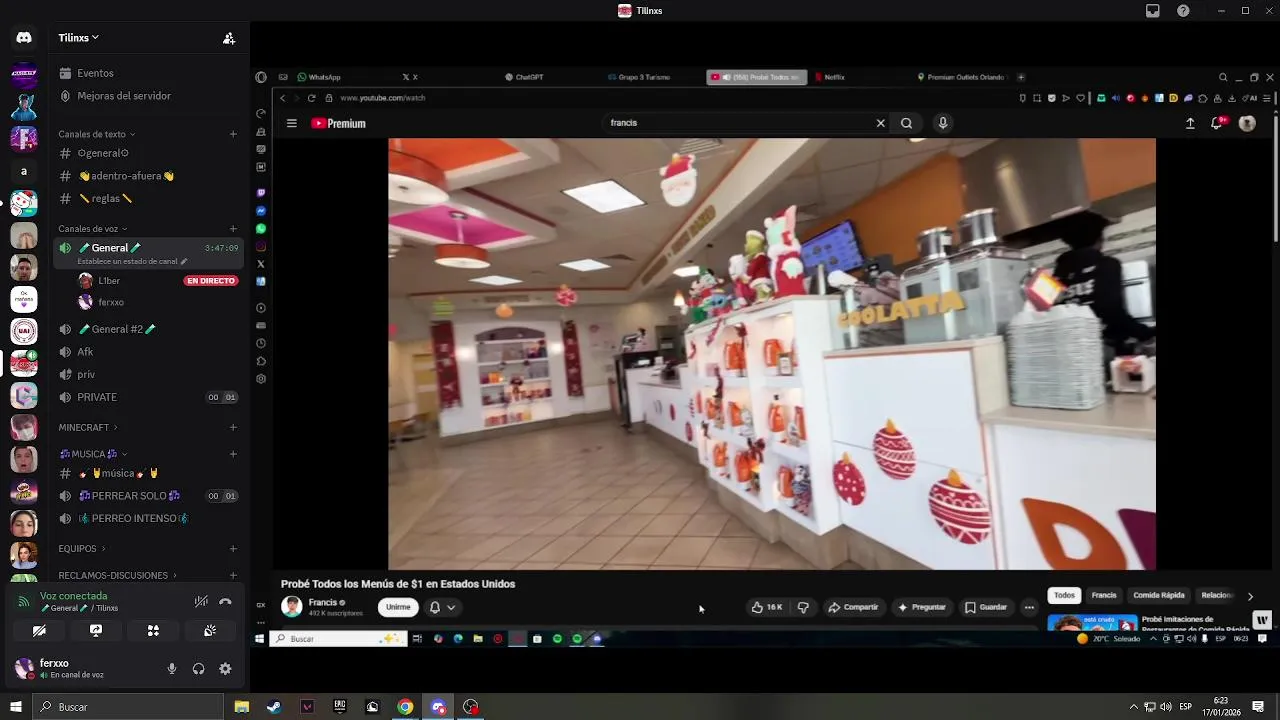The image size is (1280, 720).
Task: Click the Windows taskbar Buscar search box
Action: pos(128,707)
